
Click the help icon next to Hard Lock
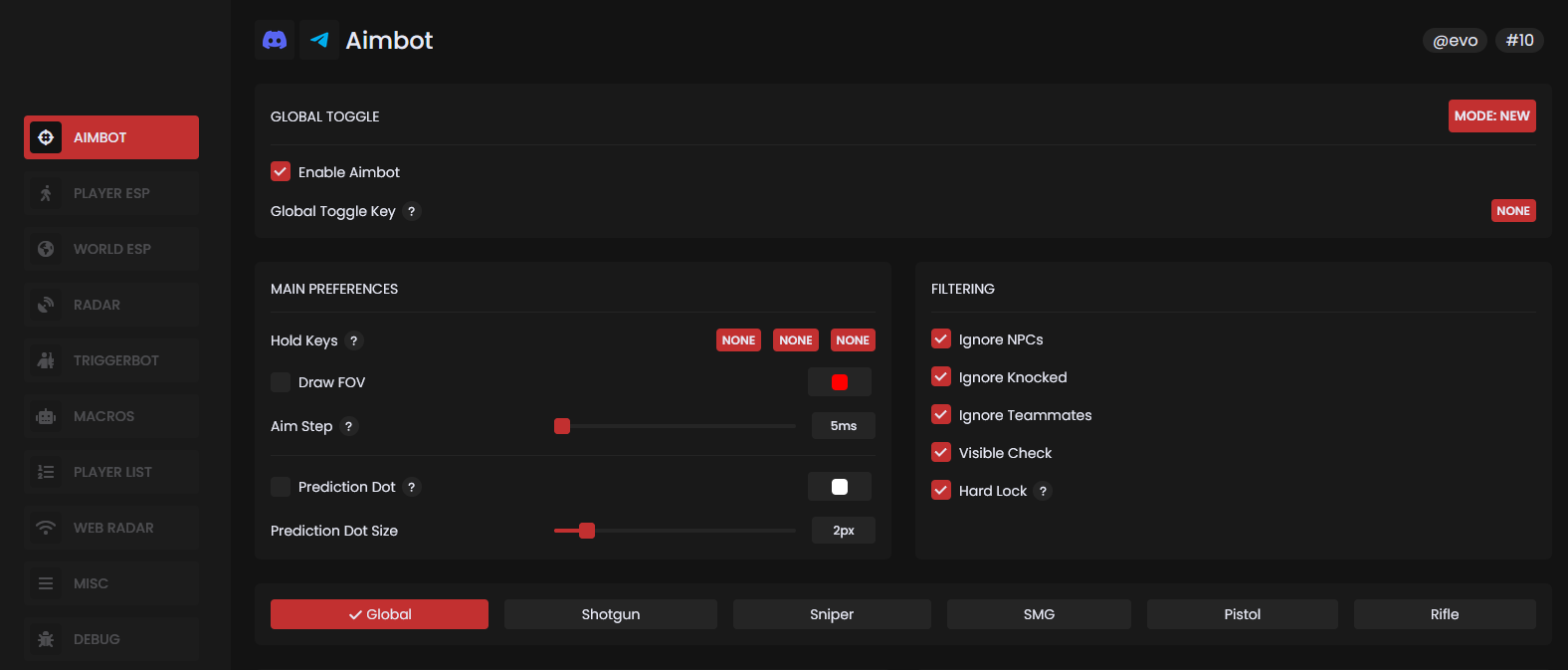[x=1043, y=491]
